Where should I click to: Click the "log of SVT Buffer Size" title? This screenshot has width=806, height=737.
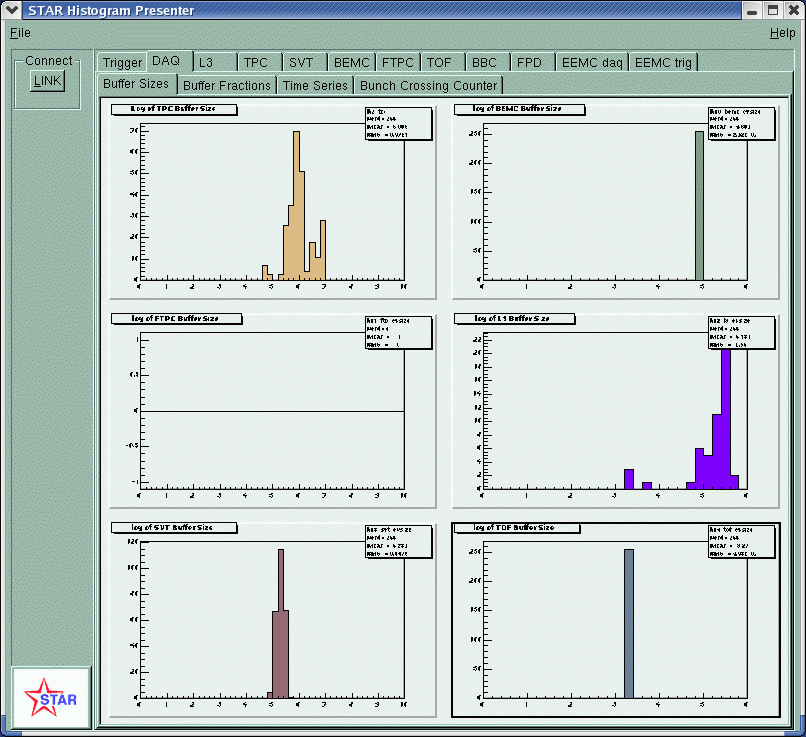(x=174, y=528)
